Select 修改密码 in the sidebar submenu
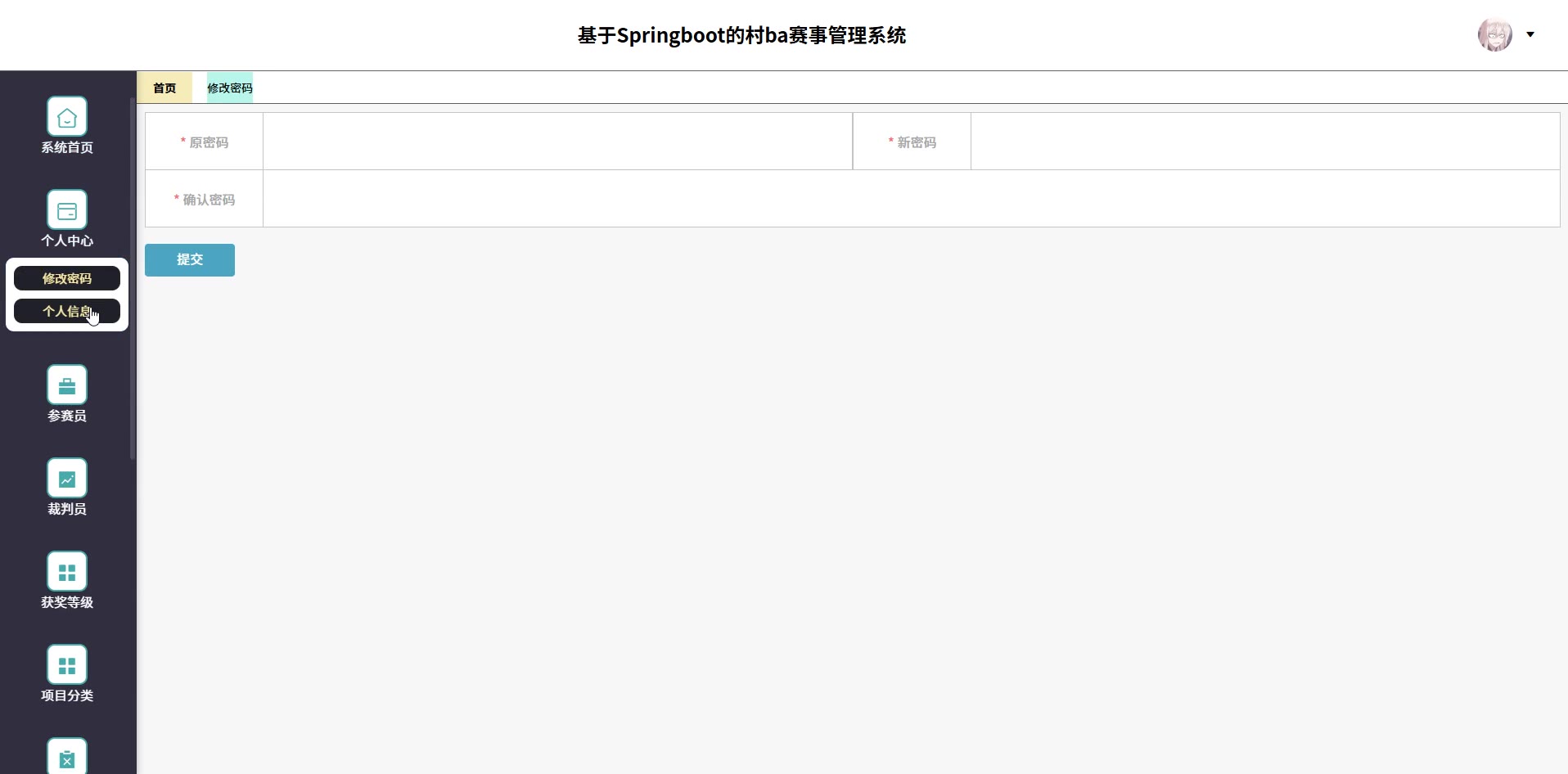 [x=67, y=278]
